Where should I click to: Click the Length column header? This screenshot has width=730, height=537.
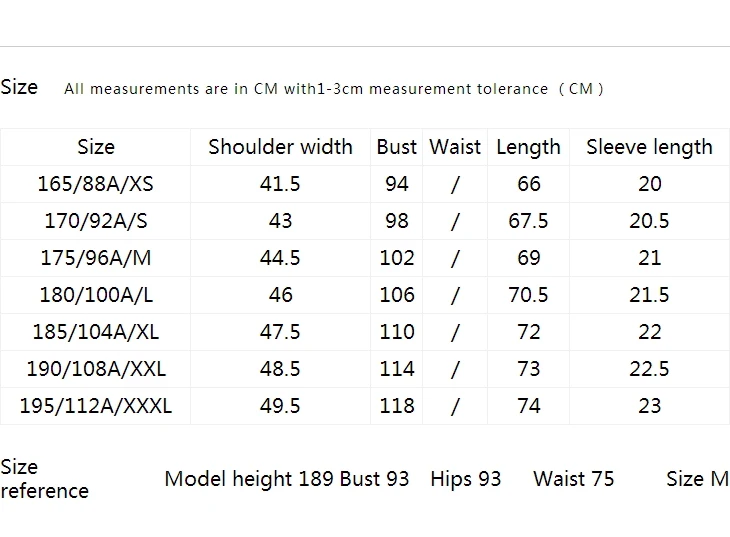coord(528,147)
